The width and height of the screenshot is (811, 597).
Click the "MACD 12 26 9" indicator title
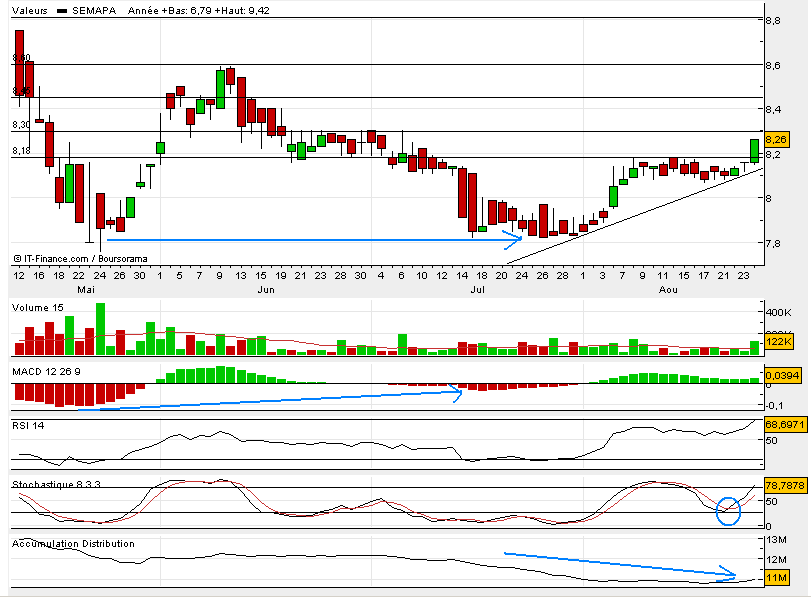pos(46,371)
